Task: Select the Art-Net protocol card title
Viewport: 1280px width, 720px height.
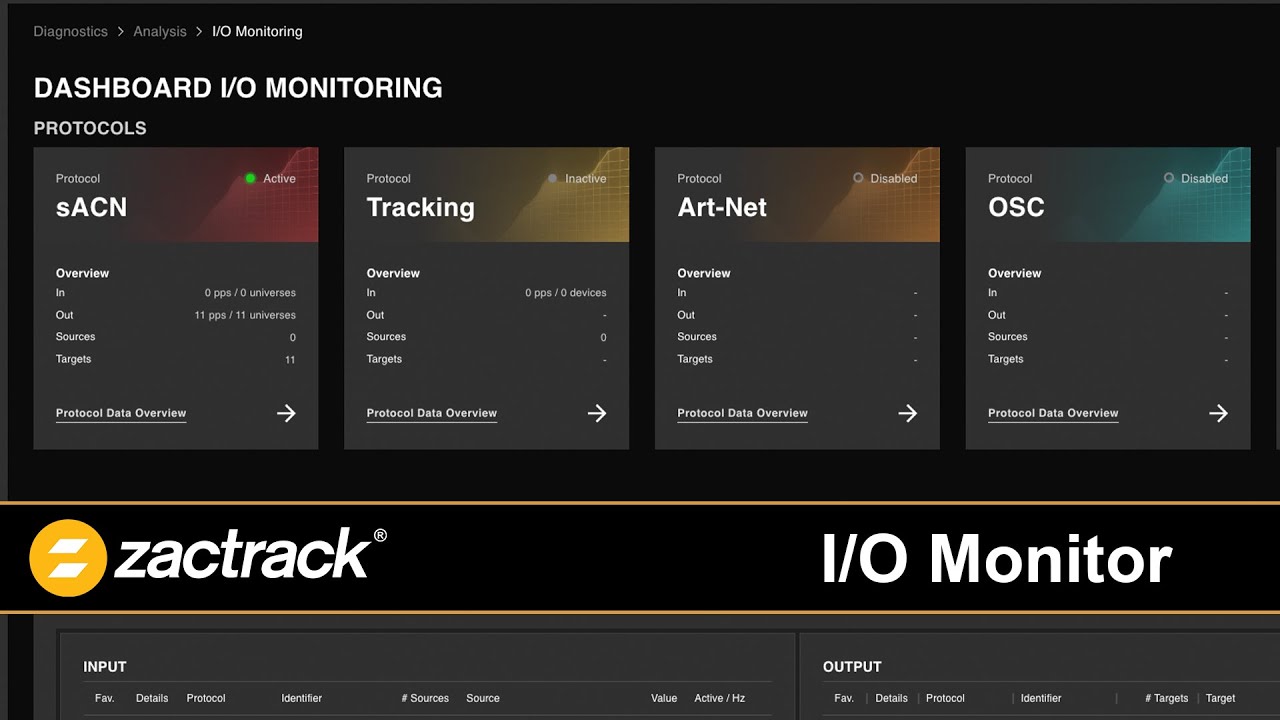Action: [722, 207]
